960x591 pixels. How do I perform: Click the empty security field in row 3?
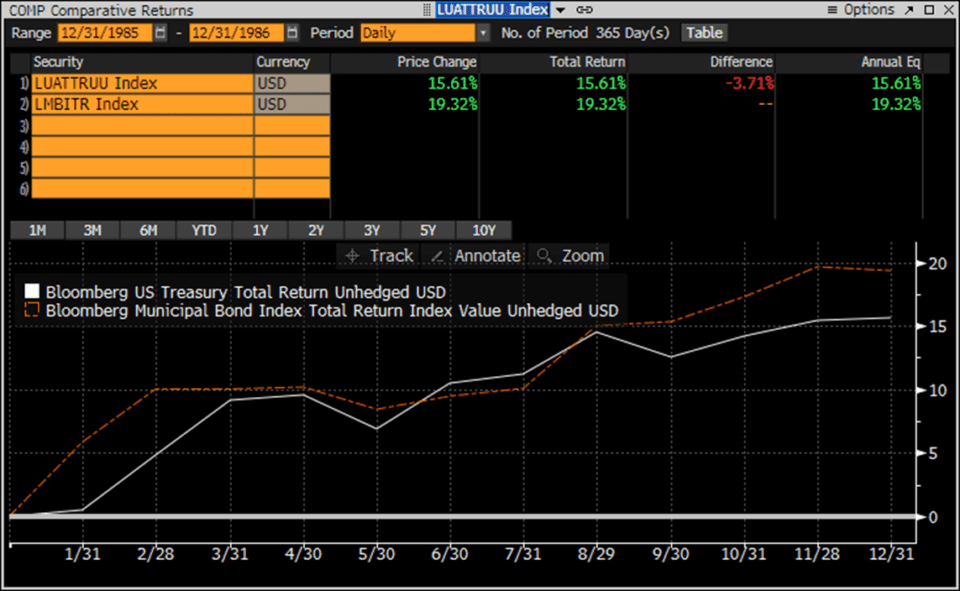click(x=142, y=125)
